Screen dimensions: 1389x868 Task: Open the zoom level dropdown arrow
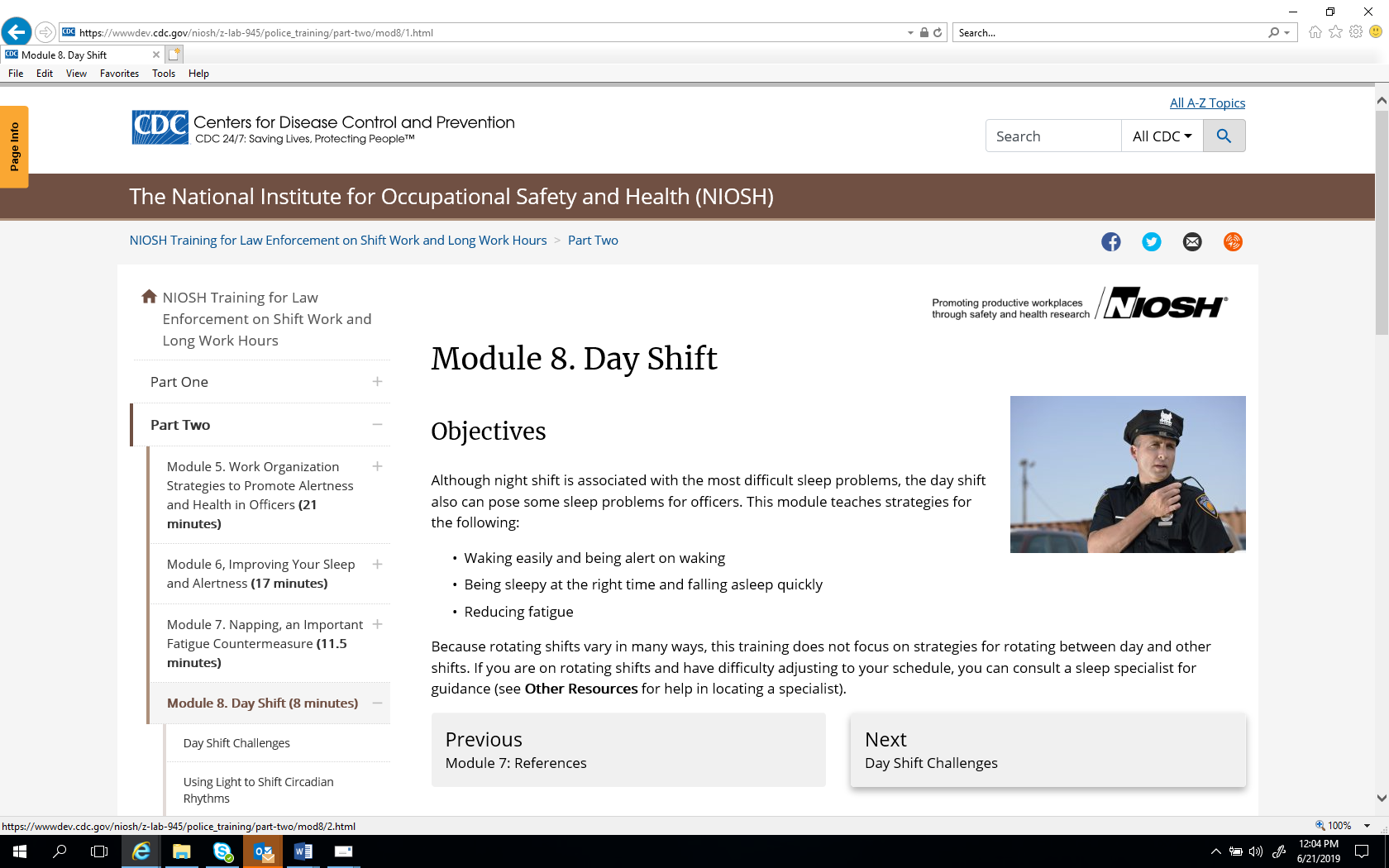click(1367, 826)
